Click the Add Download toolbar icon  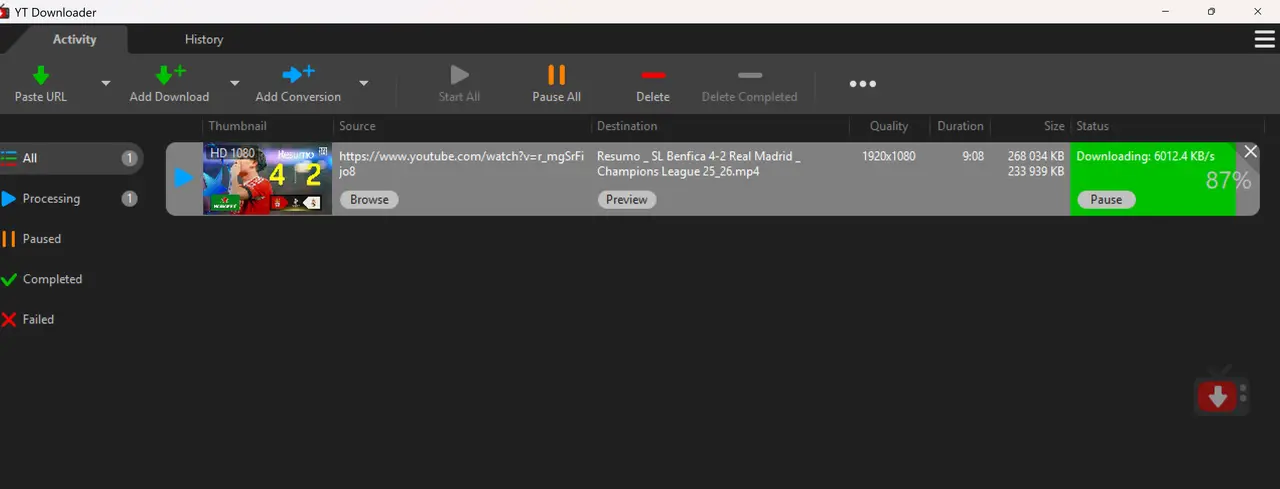click(x=169, y=75)
